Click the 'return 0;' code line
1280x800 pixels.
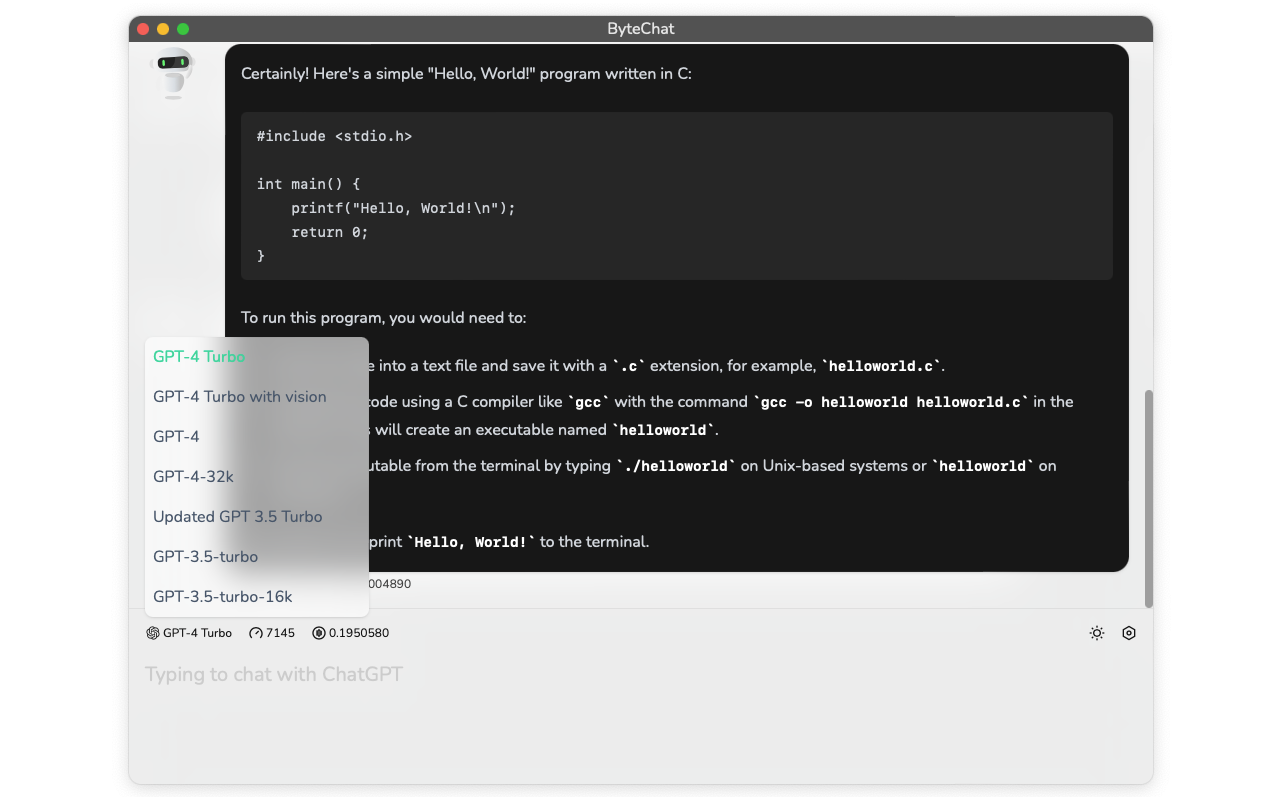[330, 232]
